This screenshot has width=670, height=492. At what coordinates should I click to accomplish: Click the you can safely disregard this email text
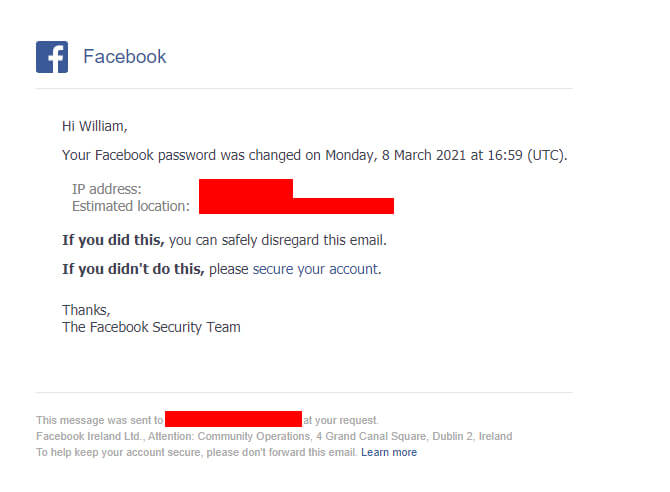278,240
